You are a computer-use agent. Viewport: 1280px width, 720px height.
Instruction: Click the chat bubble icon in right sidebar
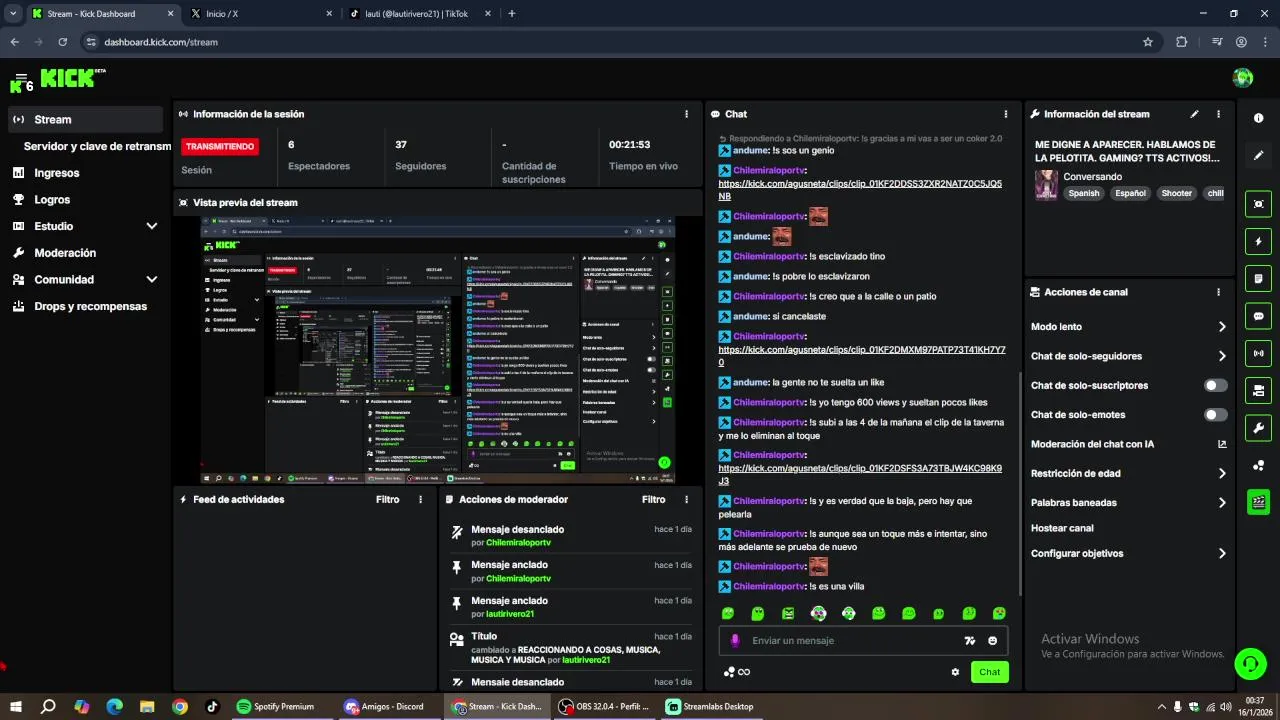coord(1258,316)
